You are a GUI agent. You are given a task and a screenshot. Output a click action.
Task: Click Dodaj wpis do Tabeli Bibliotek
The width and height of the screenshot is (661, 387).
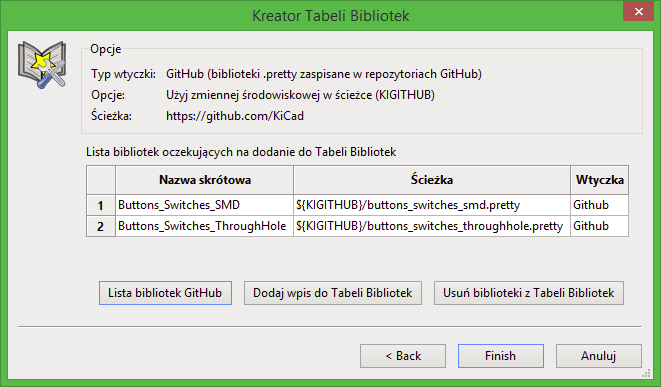[x=333, y=293]
